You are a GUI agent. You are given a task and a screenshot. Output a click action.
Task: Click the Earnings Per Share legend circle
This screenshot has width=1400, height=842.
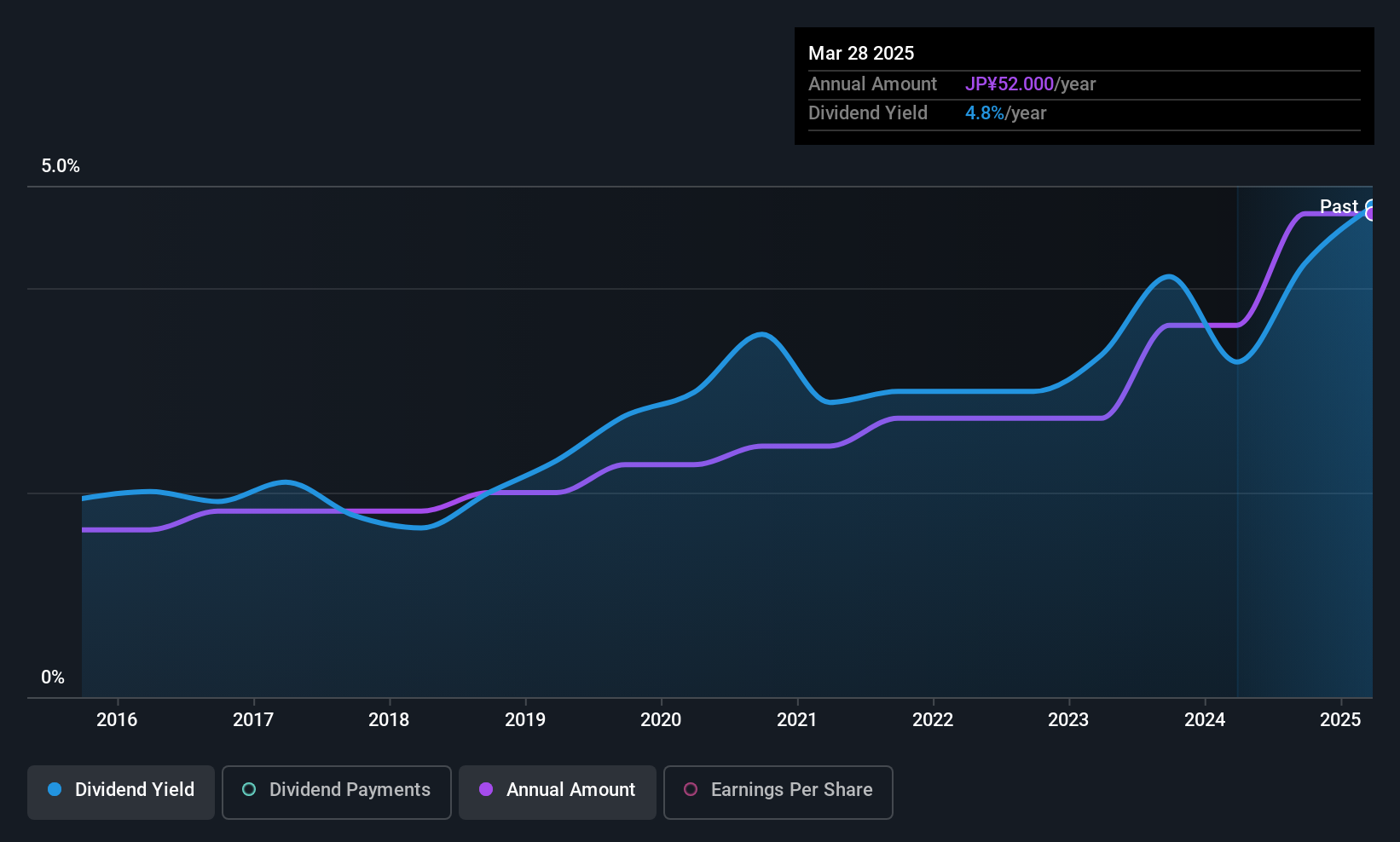[691, 789]
